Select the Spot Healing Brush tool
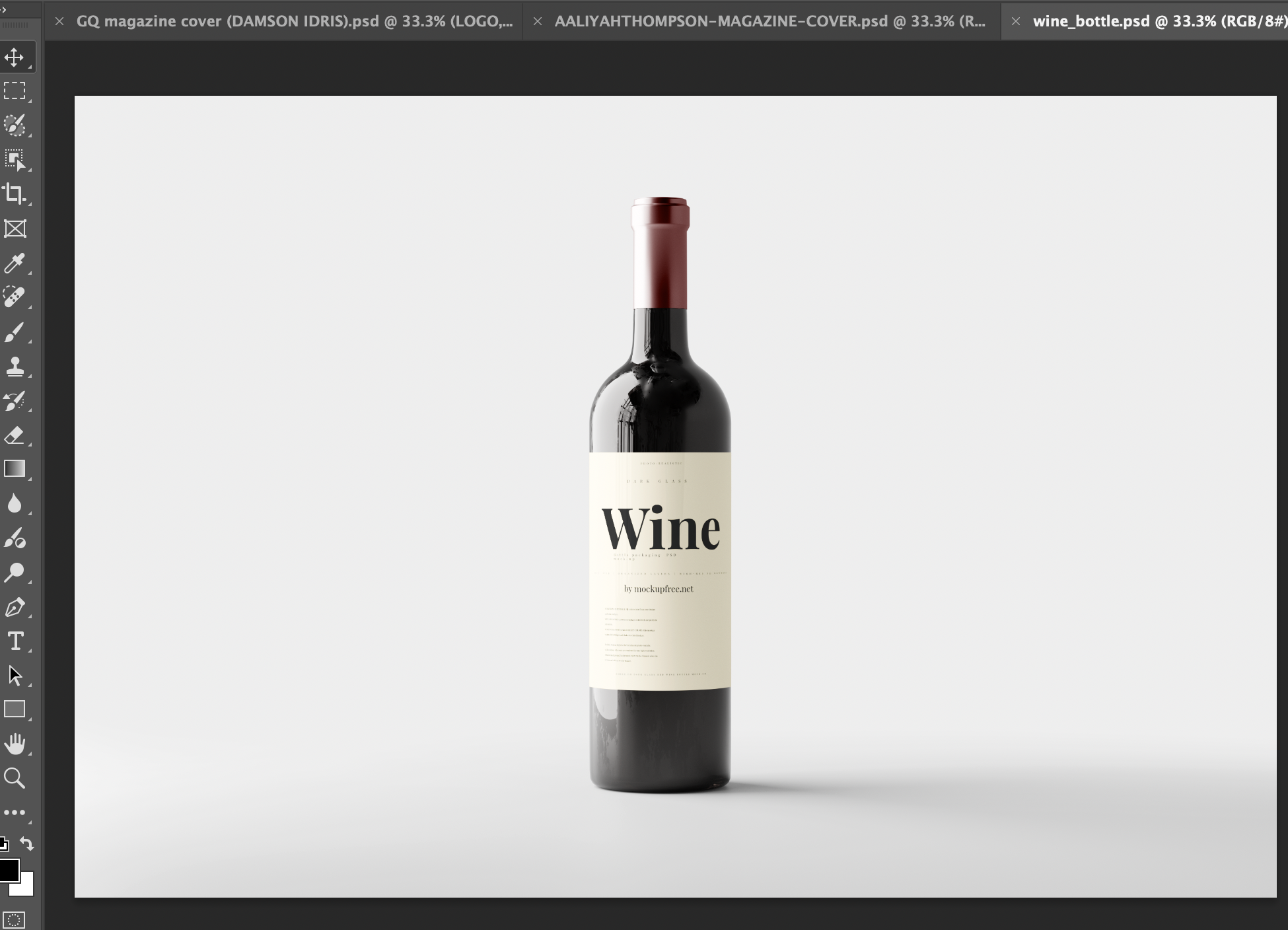Viewport: 1288px width, 930px height. tap(15, 297)
